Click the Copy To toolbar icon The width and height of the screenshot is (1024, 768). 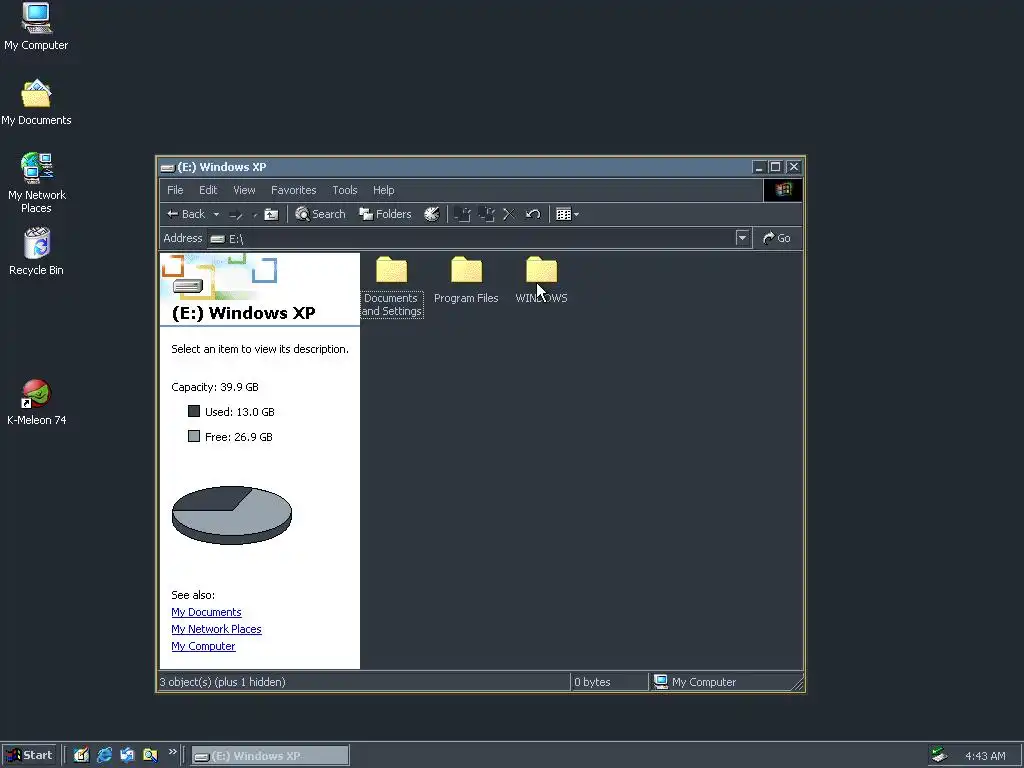pyautogui.click(x=487, y=214)
